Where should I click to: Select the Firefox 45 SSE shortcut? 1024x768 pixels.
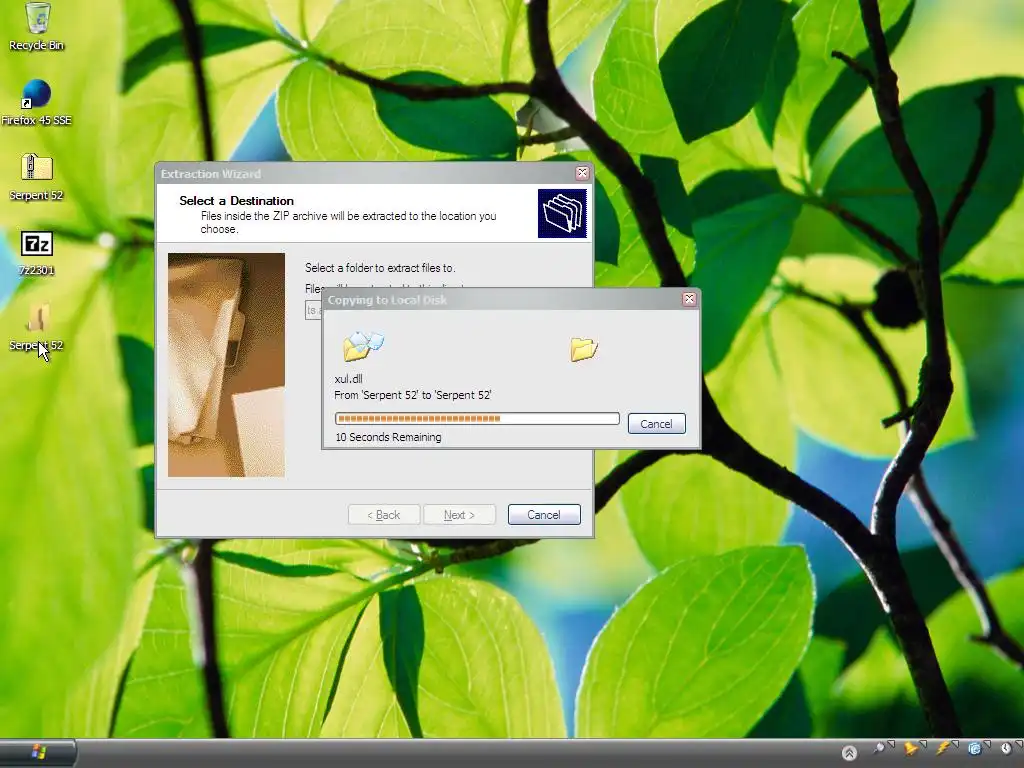coord(36,102)
